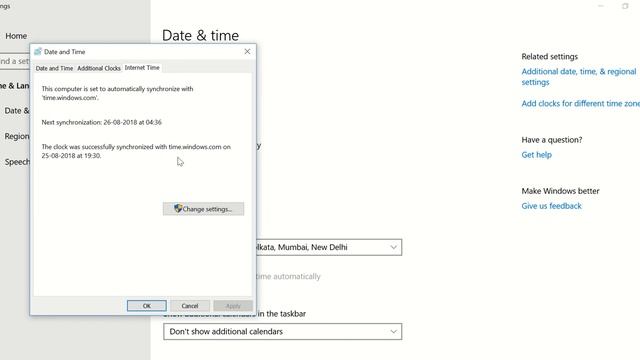The height and width of the screenshot is (360, 640).
Task: Select the Internet Time tab
Action: coord(142,67)
